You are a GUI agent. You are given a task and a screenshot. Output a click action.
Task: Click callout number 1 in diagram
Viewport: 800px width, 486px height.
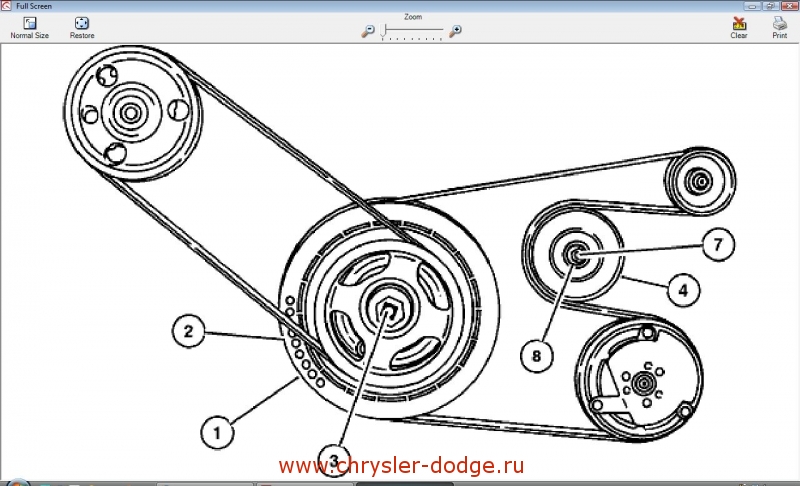pyautogui.click(x=217, y=433)
